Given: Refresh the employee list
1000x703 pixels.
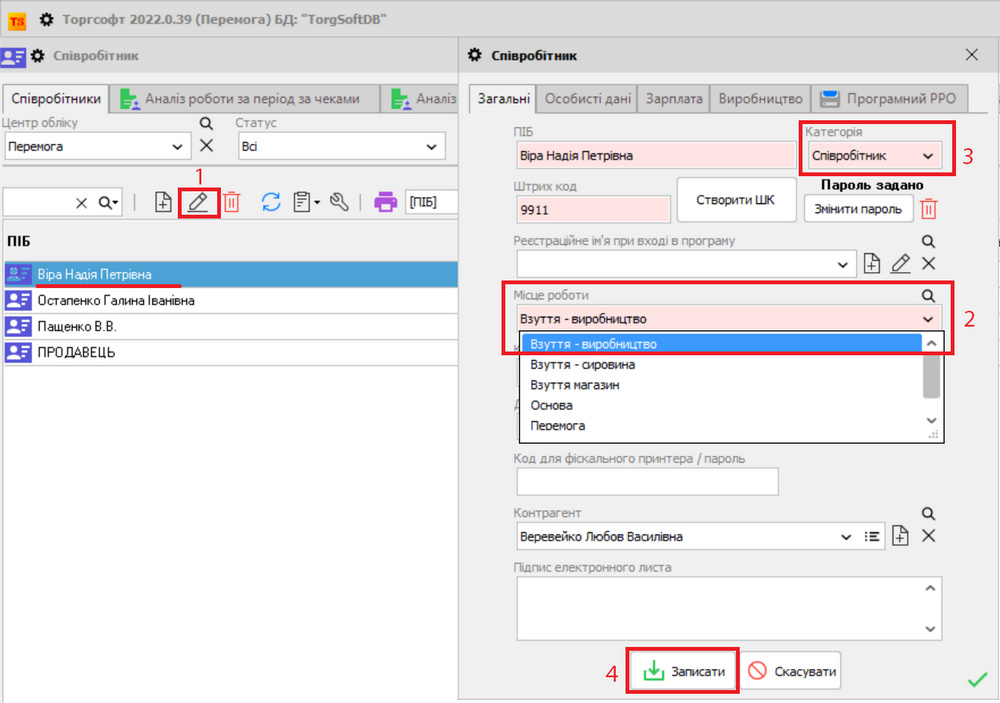Looking at the screenshot, I should click(x=270, y=202).
